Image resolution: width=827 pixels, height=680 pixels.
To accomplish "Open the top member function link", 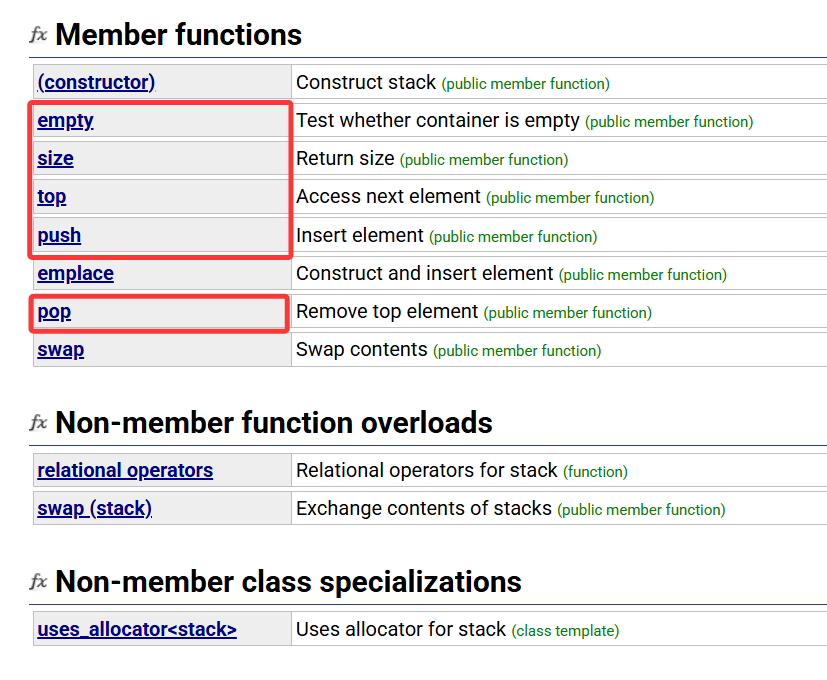I will point(52,197).
